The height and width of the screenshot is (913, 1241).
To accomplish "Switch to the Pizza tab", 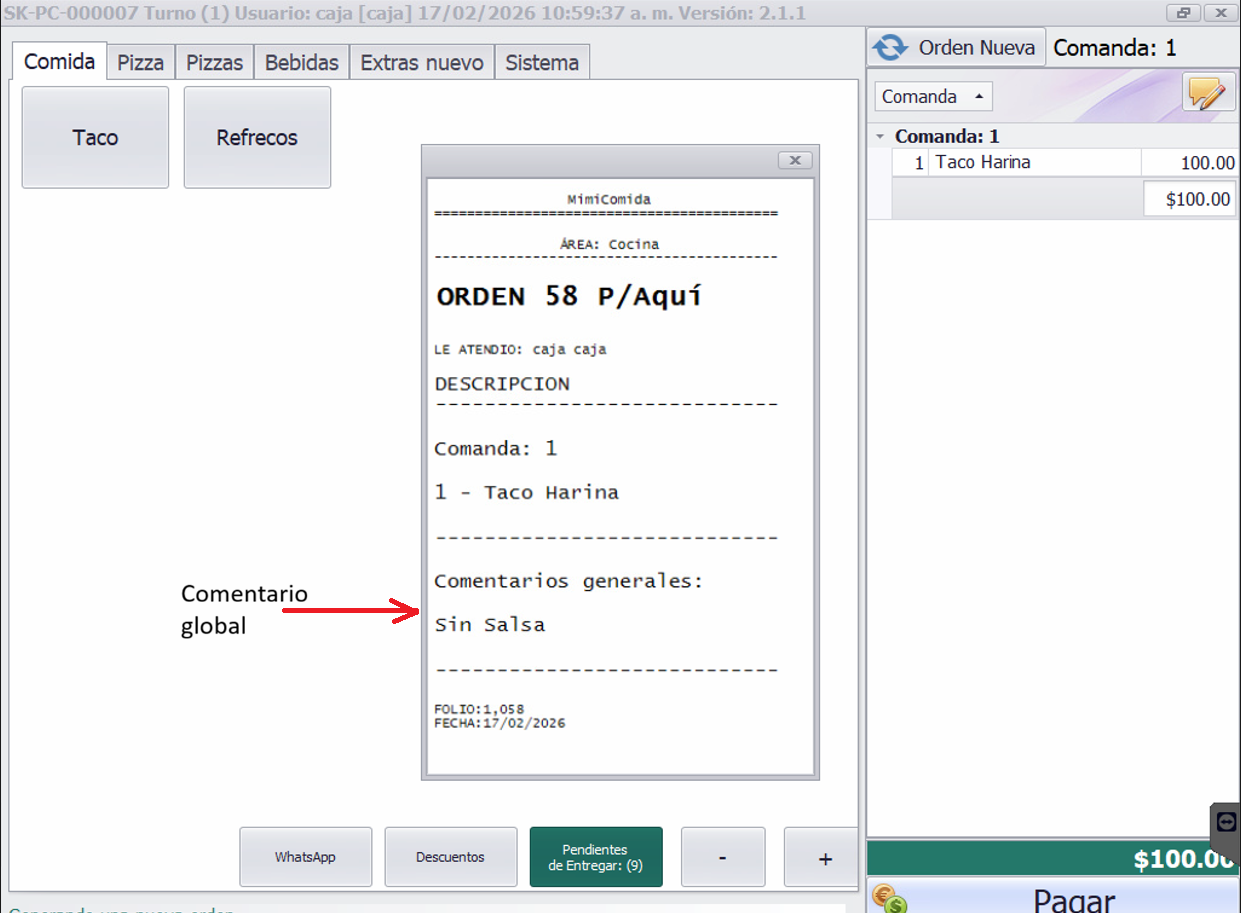I will pos(140,62).
